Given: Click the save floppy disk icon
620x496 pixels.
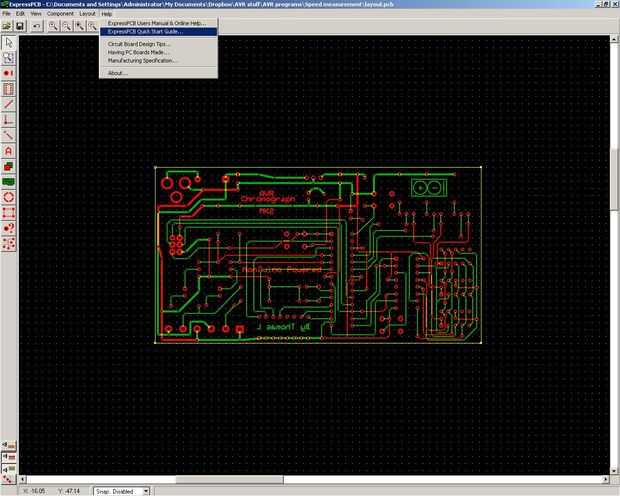Looking at the screenshot, I should 19,27.
